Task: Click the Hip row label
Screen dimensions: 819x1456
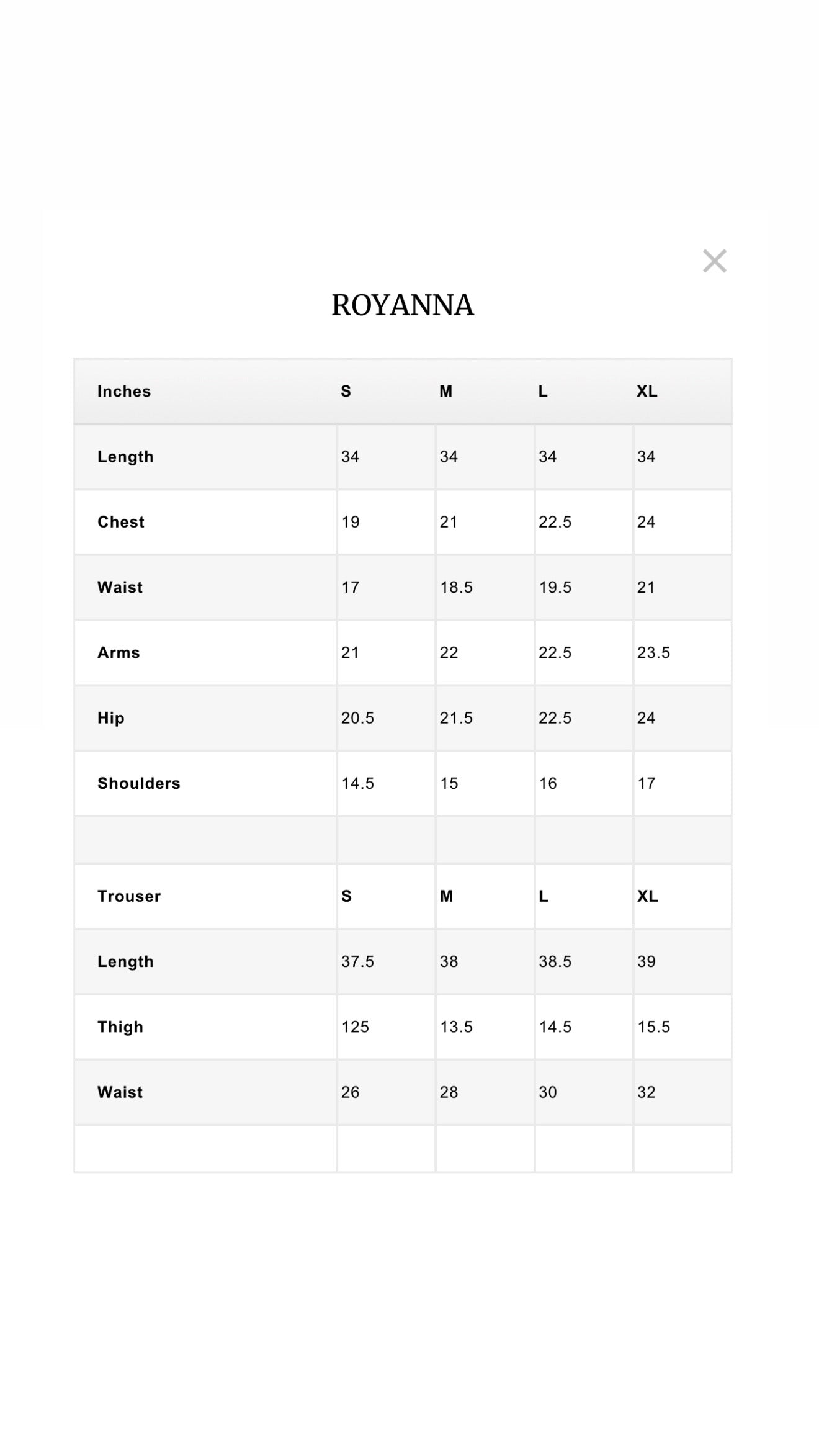Action: [x=111, y=718]
